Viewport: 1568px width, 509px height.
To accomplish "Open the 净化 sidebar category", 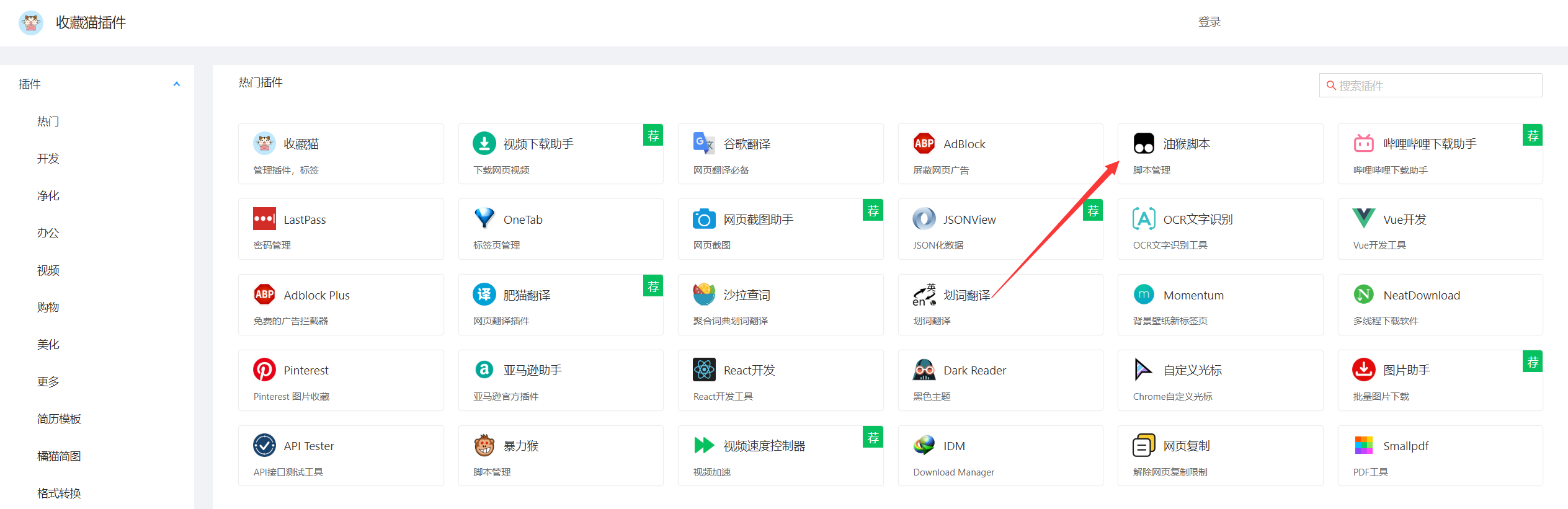I will tap(48, 196).
